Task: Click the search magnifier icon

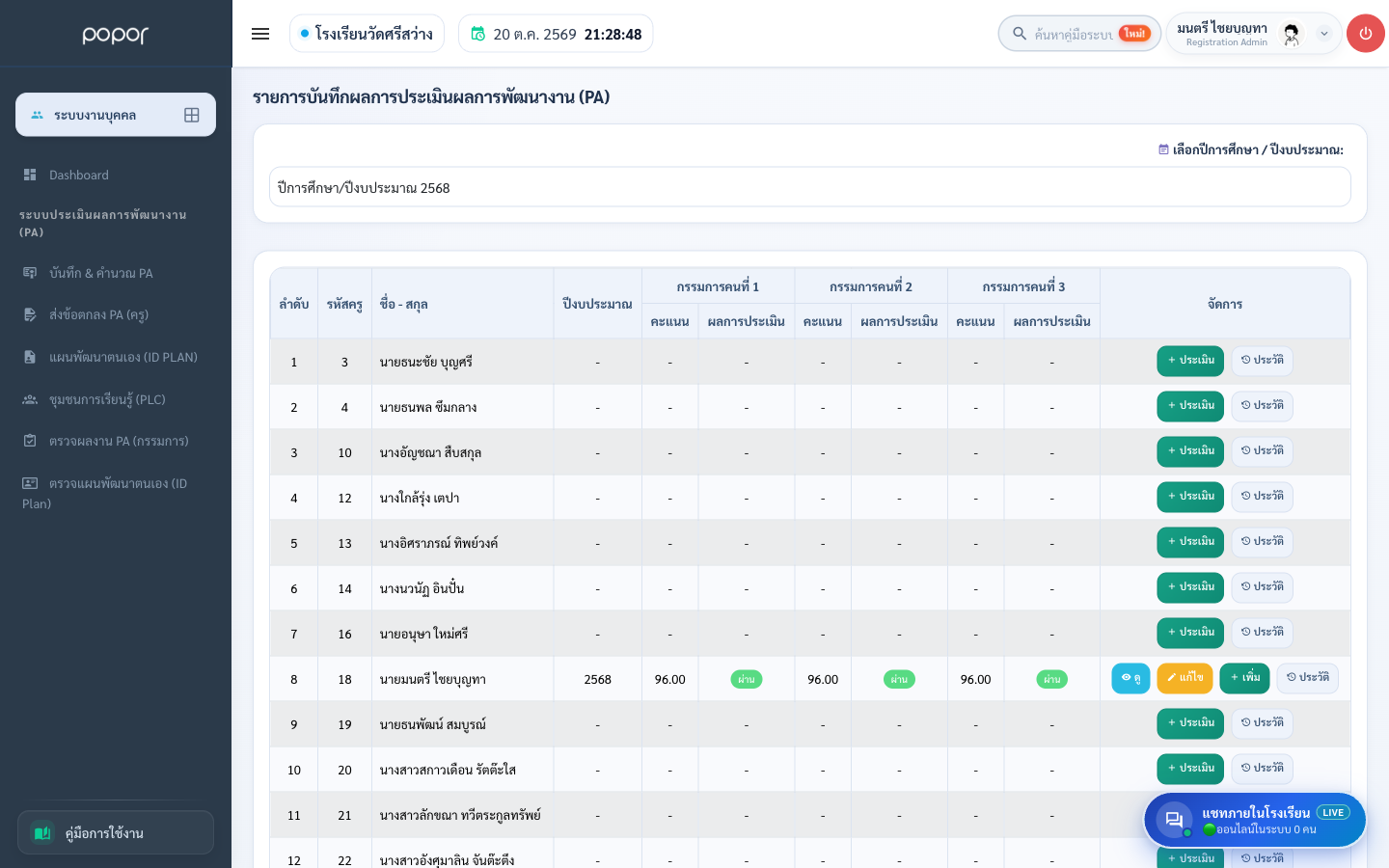Action: [1019, 34]
